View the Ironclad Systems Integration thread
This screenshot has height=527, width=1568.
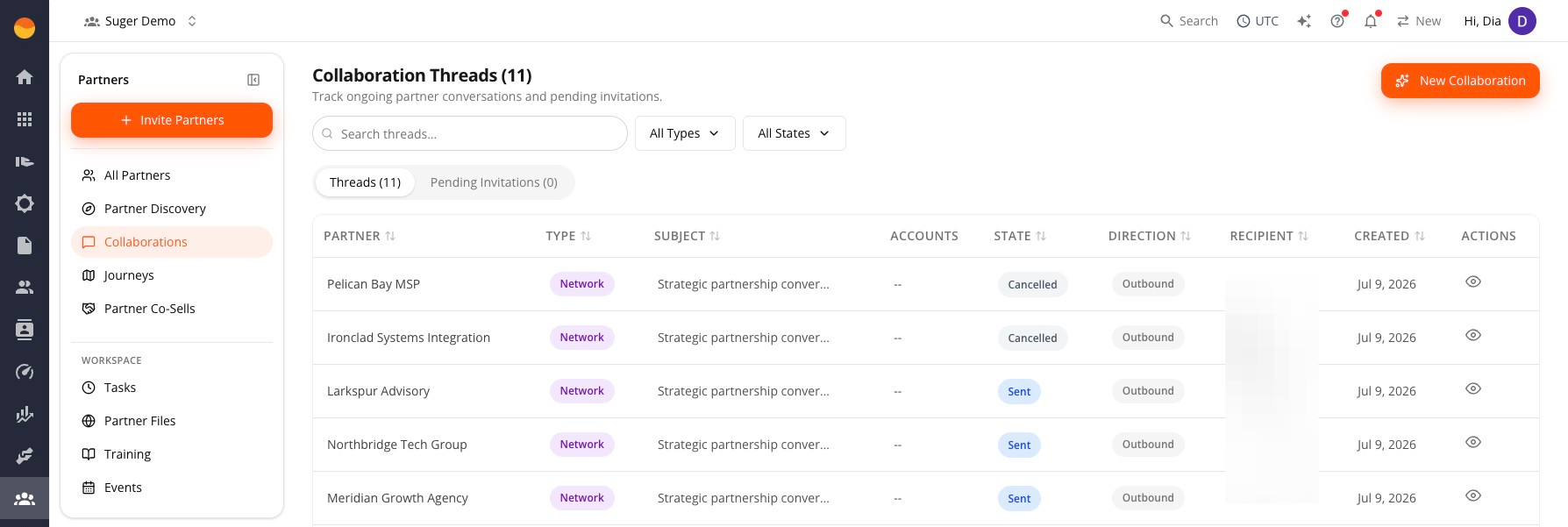point(1473,335)
